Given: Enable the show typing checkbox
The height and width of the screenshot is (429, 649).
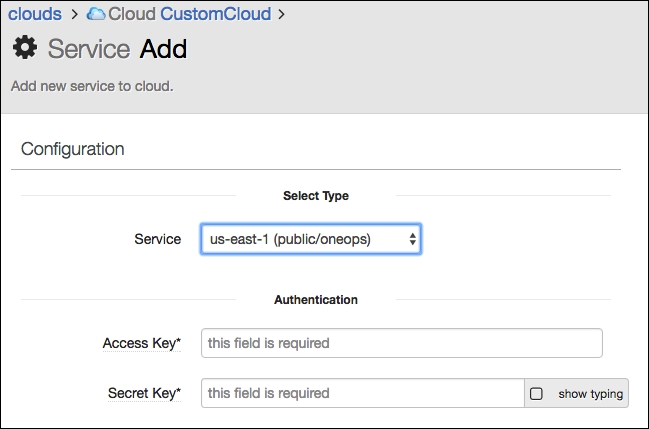Looking at the screenshot, I should point(536,393).
